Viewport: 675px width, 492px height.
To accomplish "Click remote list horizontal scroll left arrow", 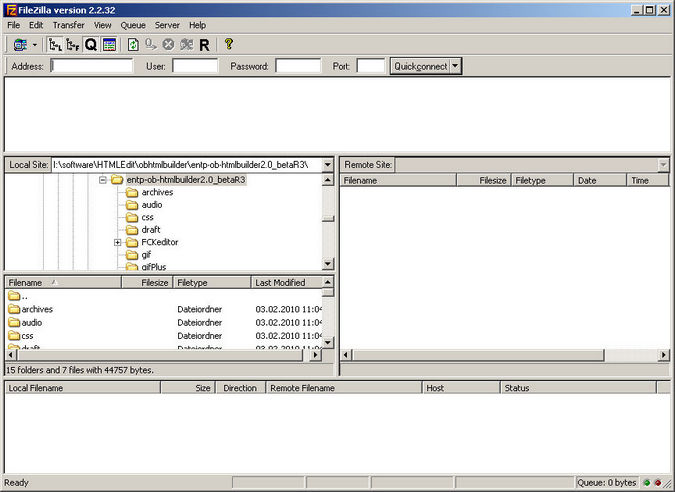I will click(346, 355).
